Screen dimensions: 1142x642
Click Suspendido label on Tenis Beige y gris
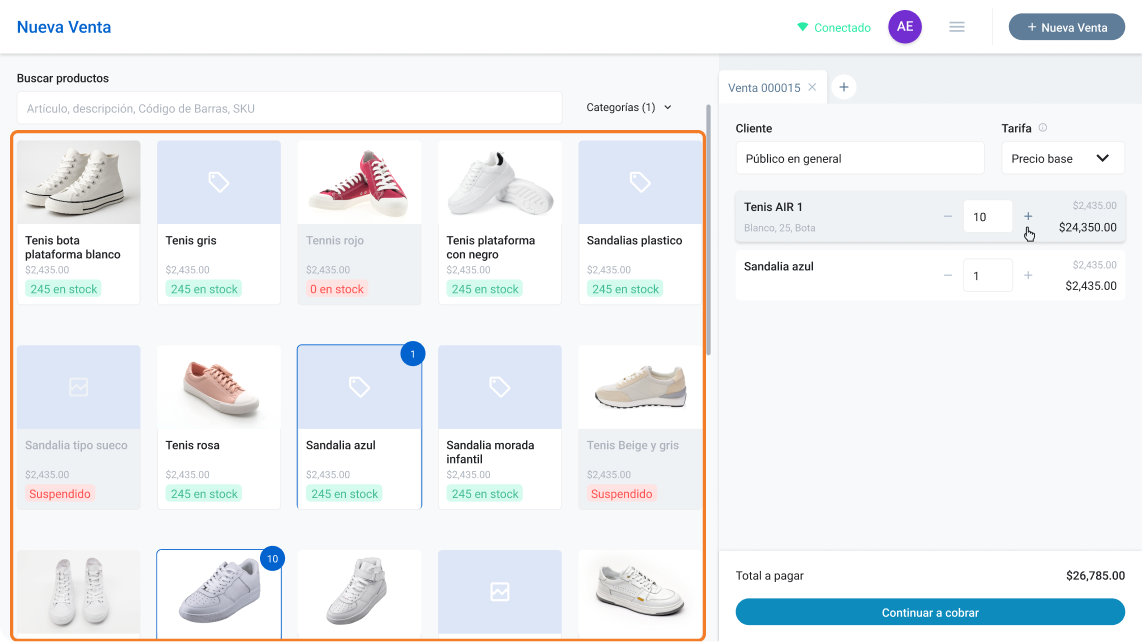(x=621, y=494)
